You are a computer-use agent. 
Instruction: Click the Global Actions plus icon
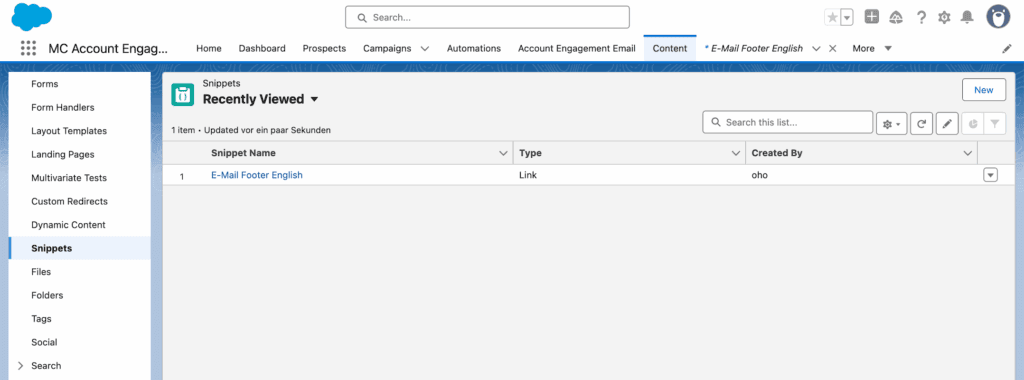coord(871,17)
